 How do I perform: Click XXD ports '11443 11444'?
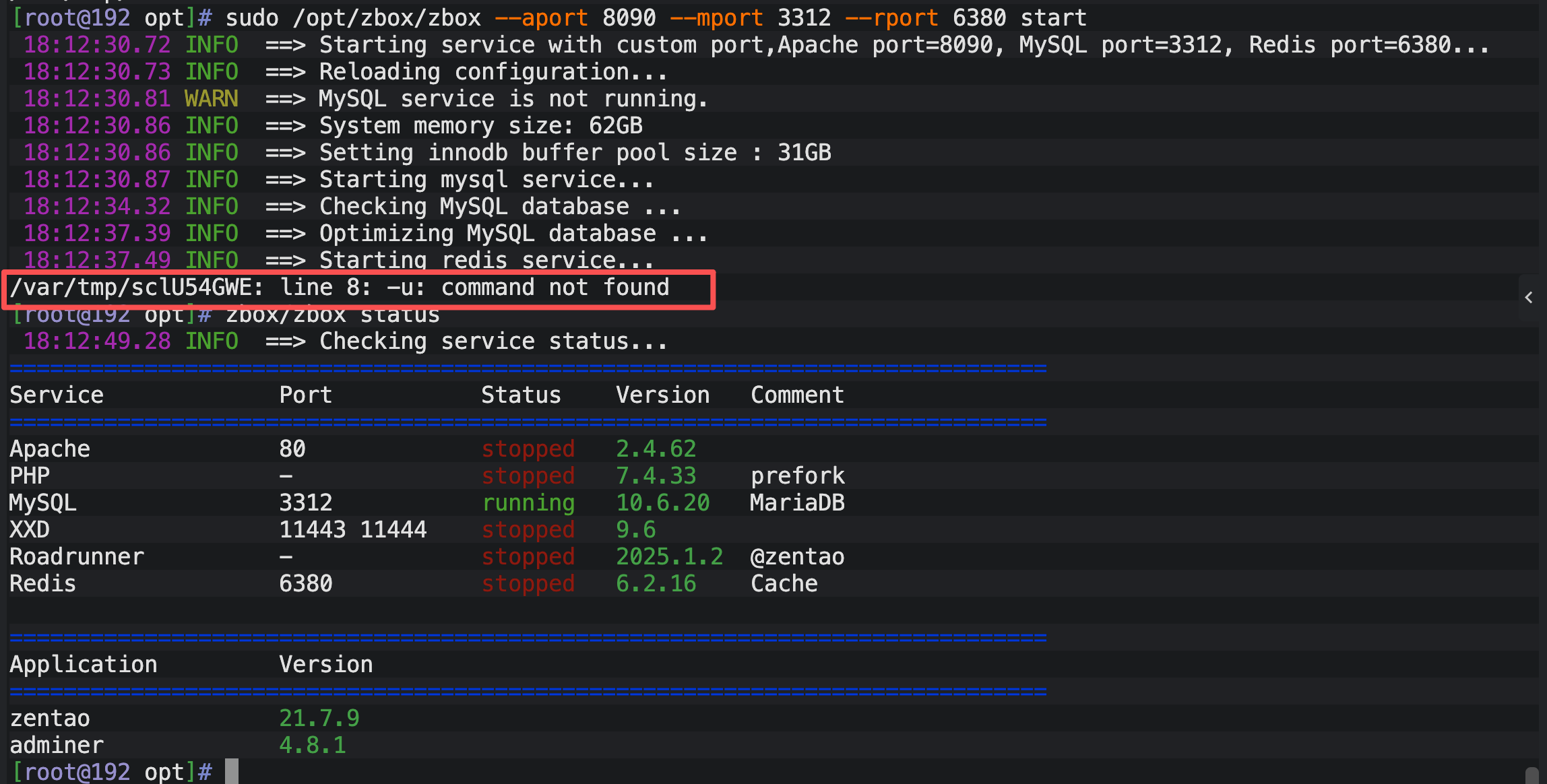tap(352, 530)
